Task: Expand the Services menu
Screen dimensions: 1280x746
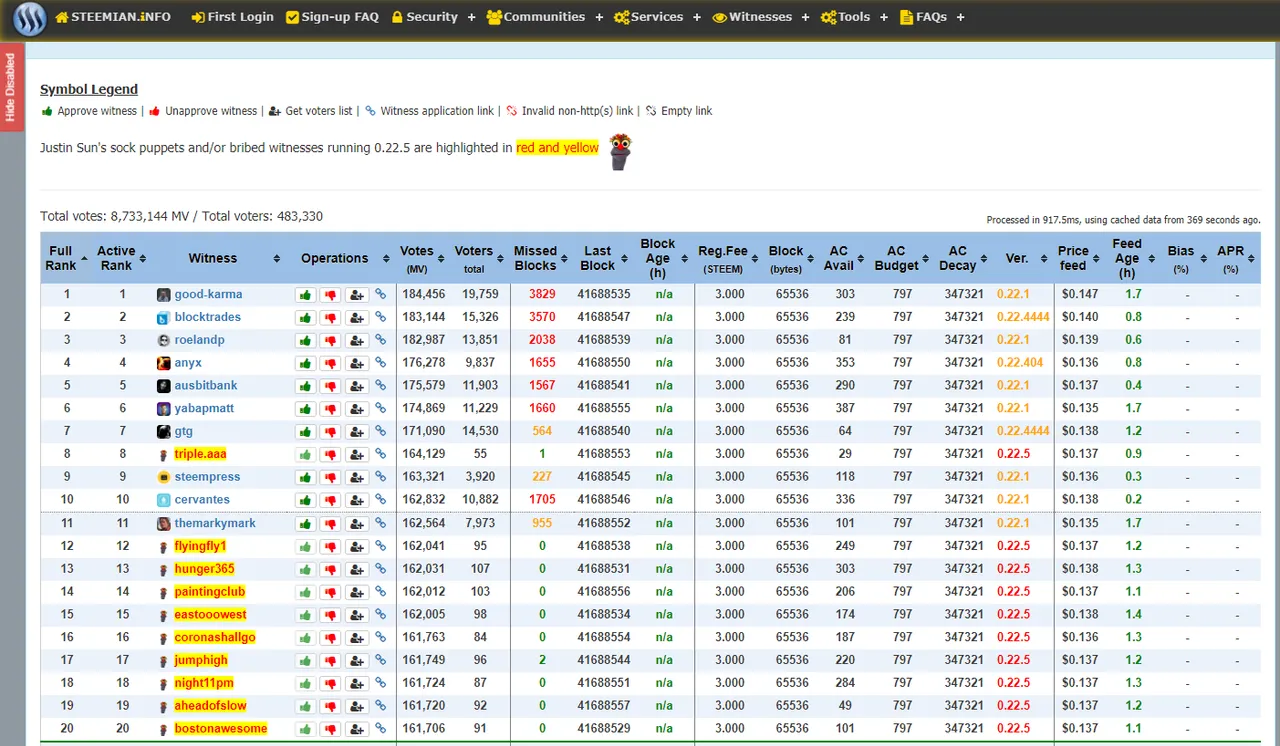Action: coord(657,17)
